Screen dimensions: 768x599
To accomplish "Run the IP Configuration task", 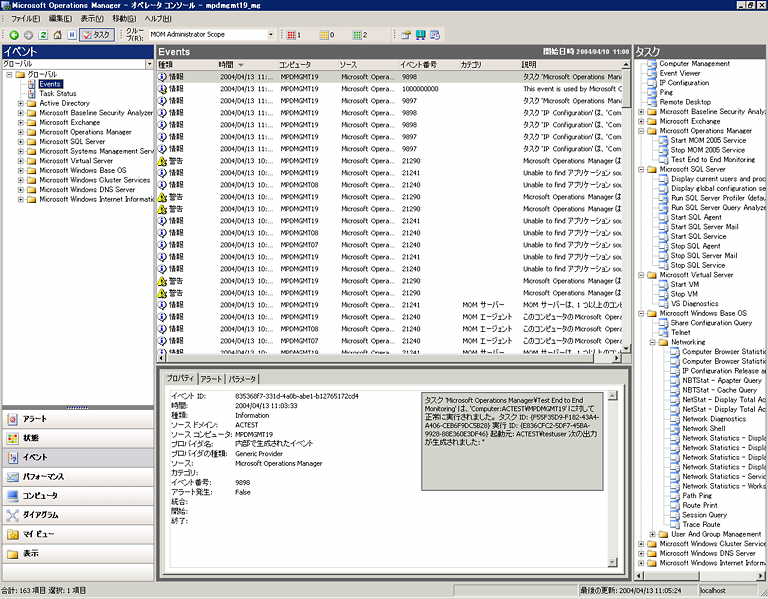I will (684, 83).
